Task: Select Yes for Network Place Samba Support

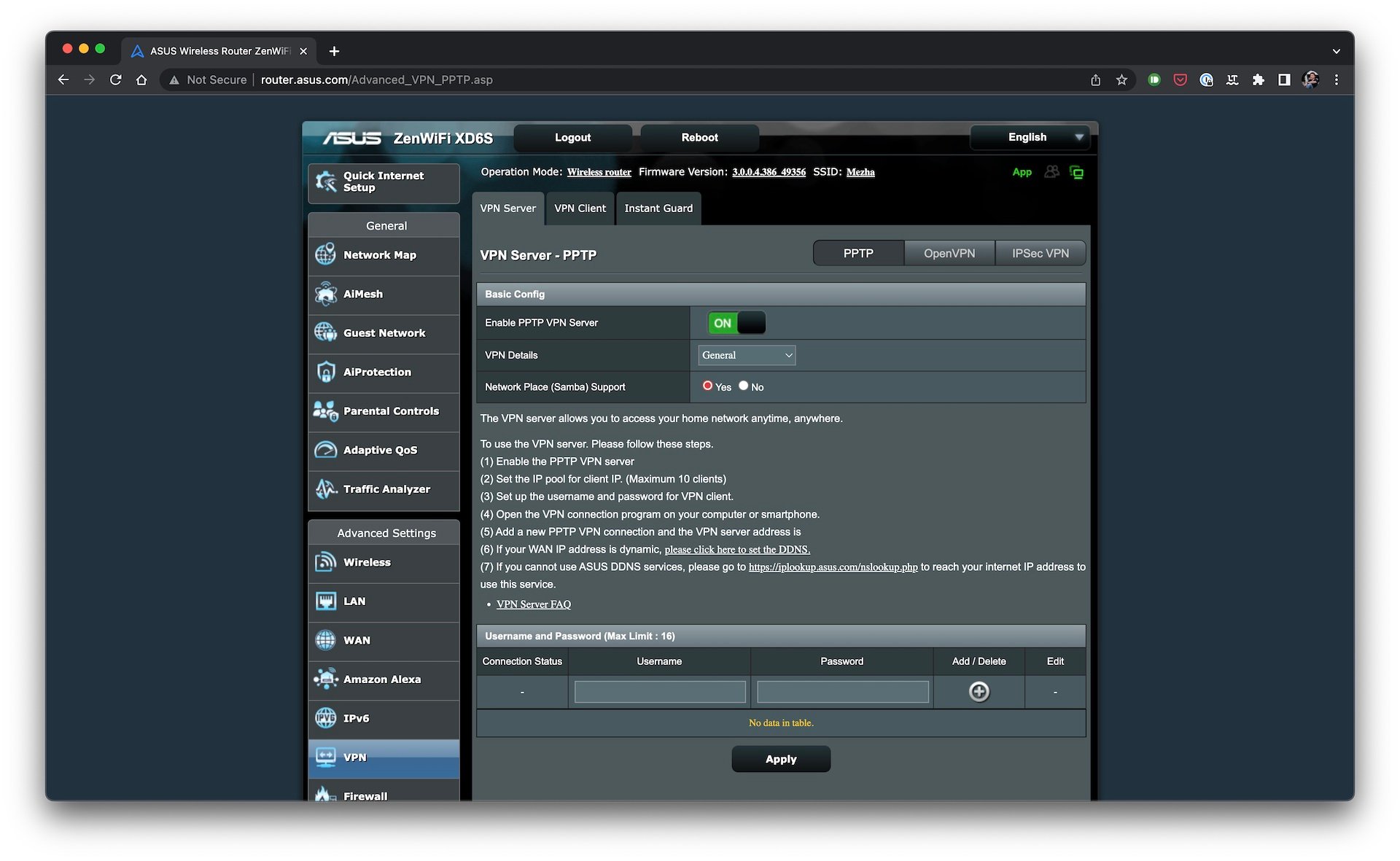Action: [706, 386]
